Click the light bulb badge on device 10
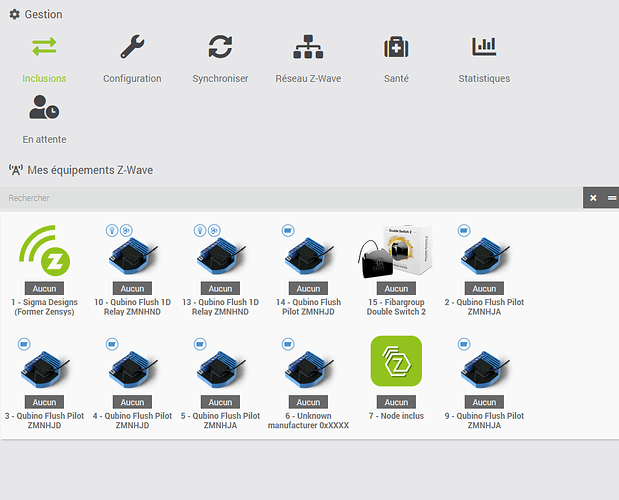The width and height of the screenshot is (619, 500). pos(112,230)
